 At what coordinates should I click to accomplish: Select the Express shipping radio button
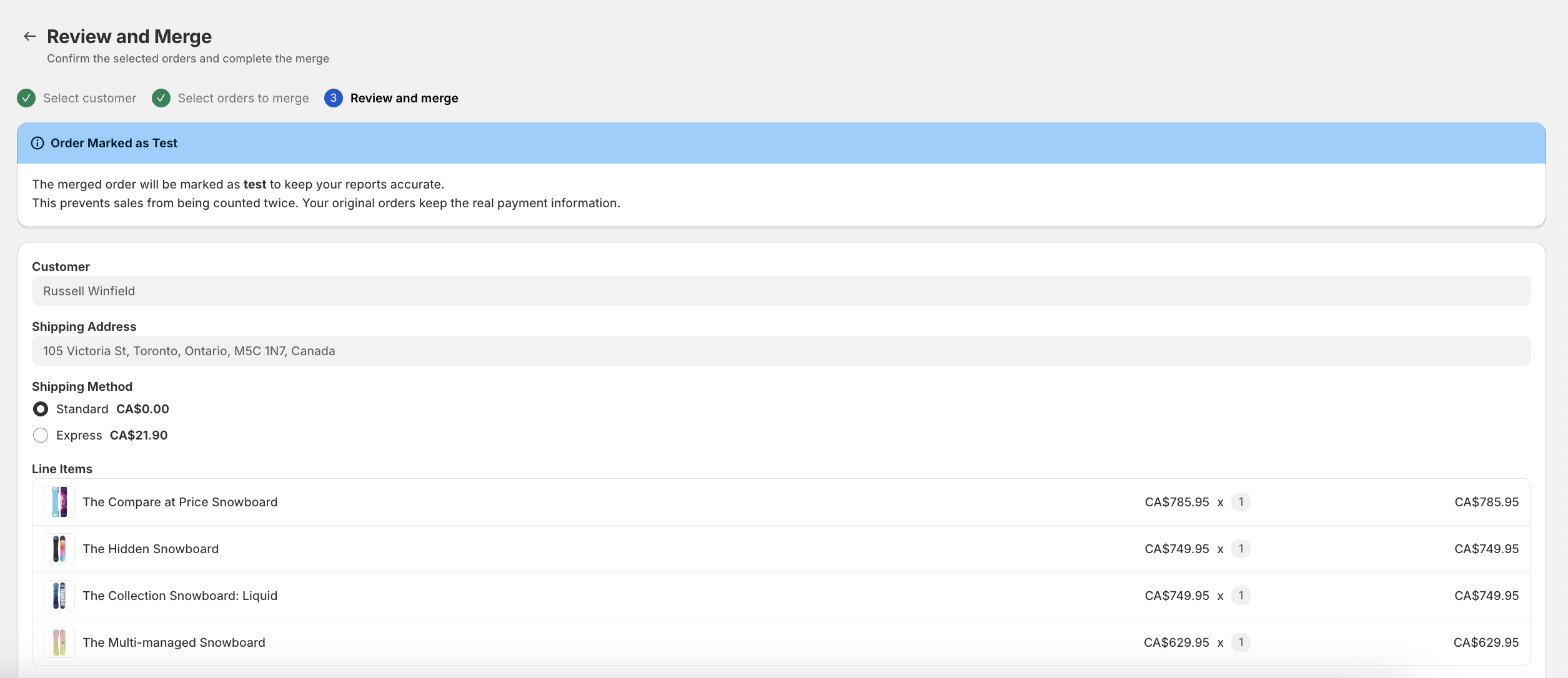click(x=41, y=435)
